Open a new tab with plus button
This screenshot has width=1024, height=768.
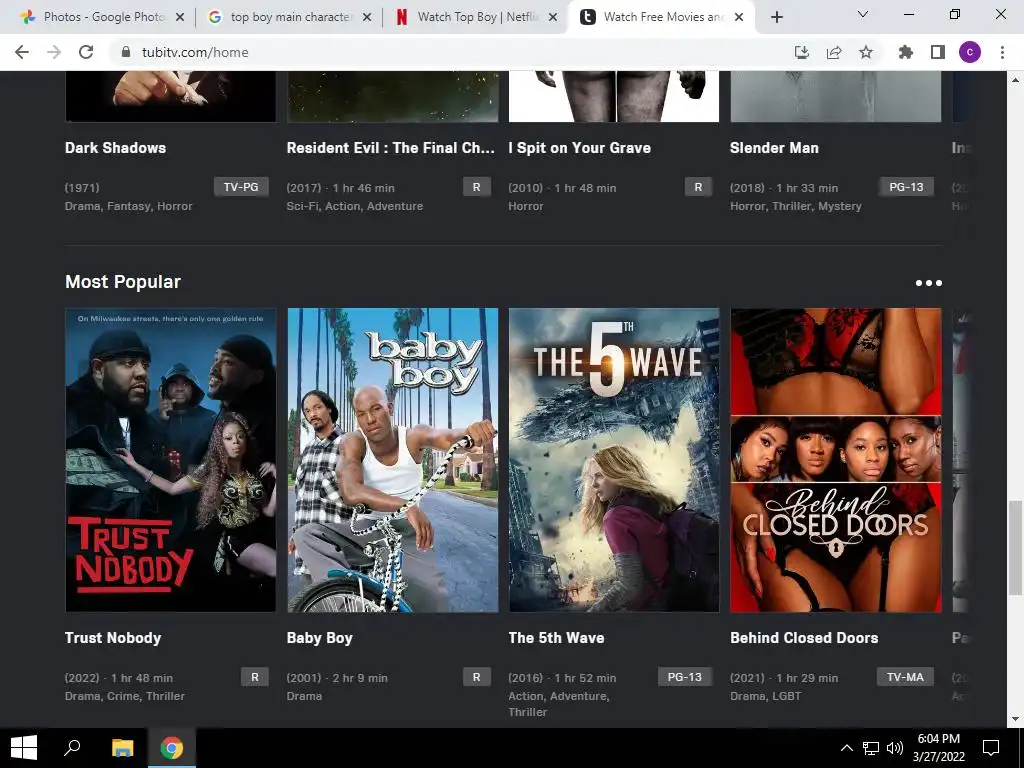click(776, 17)
